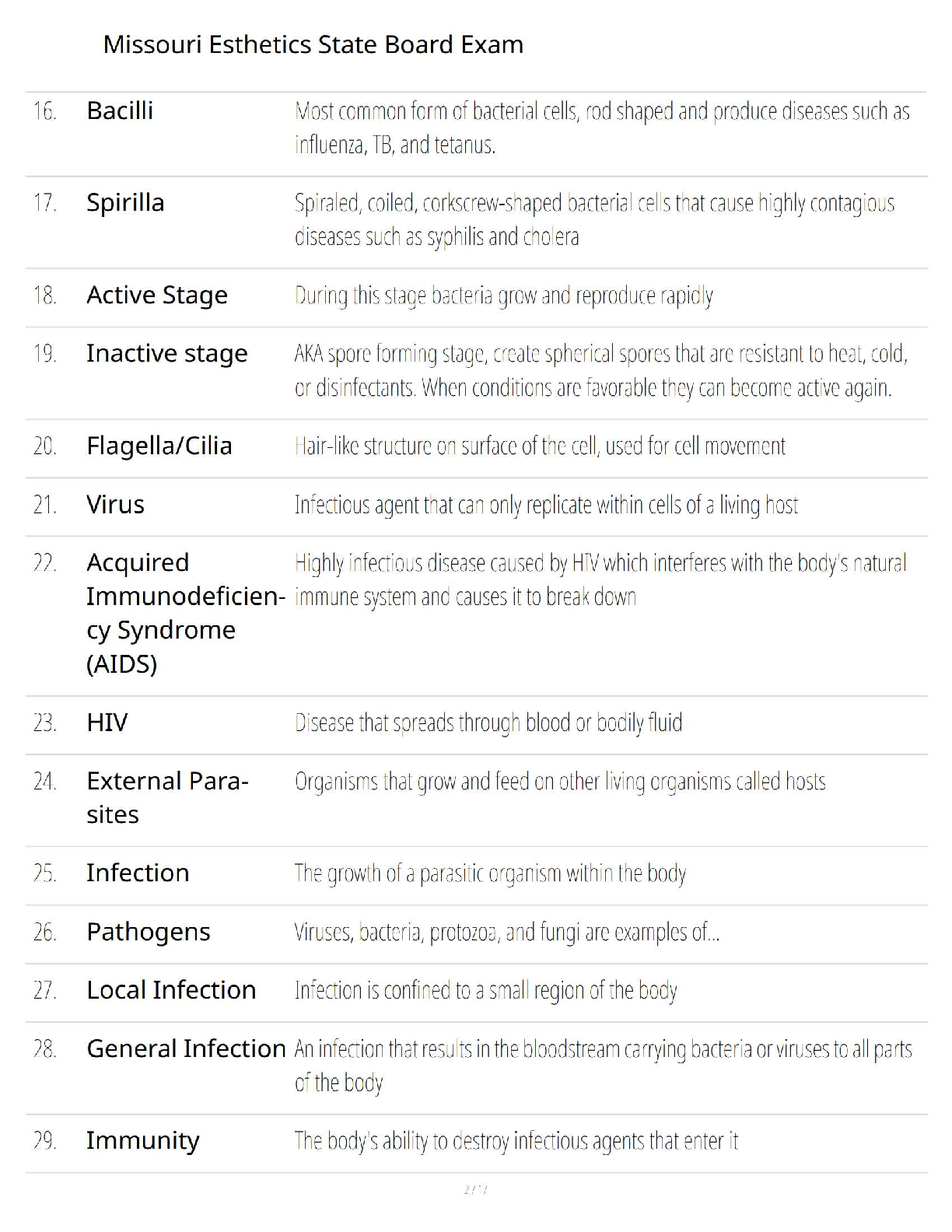Click the Bacilli definition mentioning tetanus

click(x=602, y=128)
